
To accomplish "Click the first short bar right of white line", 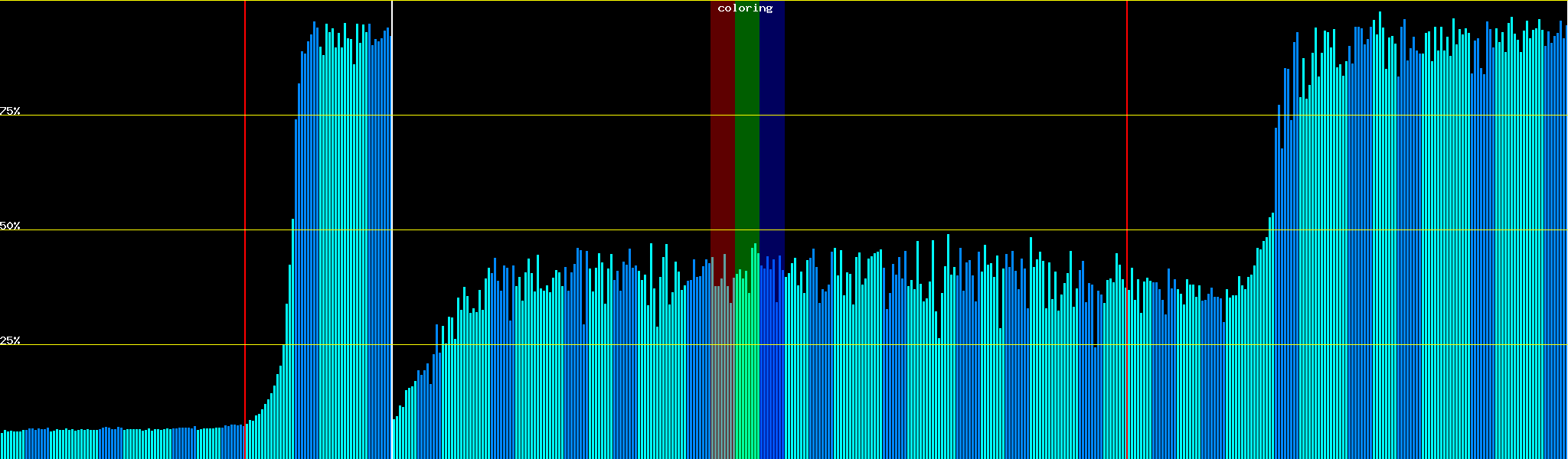I will pos(394,440).
